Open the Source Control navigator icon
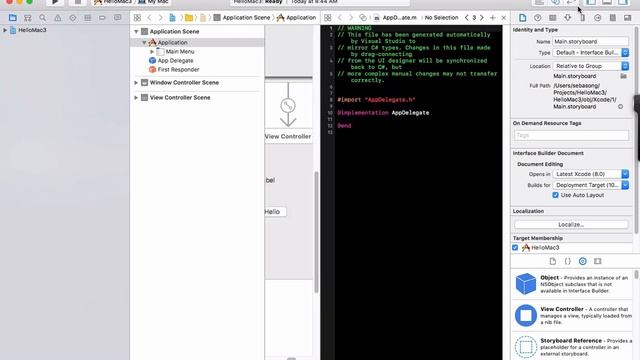640x360 pixels. 28,18
